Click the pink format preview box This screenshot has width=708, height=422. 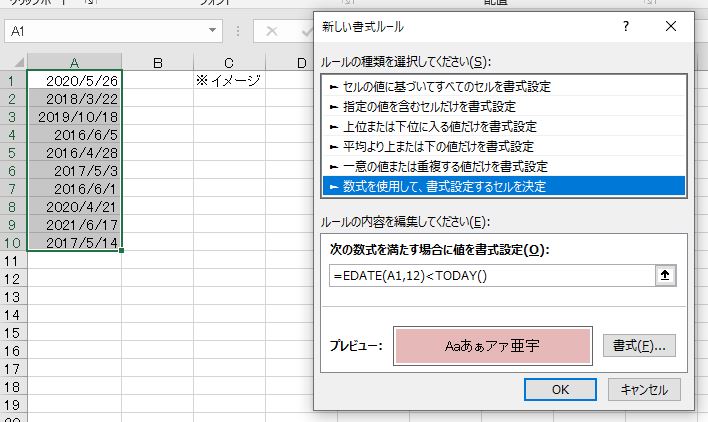click(493, 346)
